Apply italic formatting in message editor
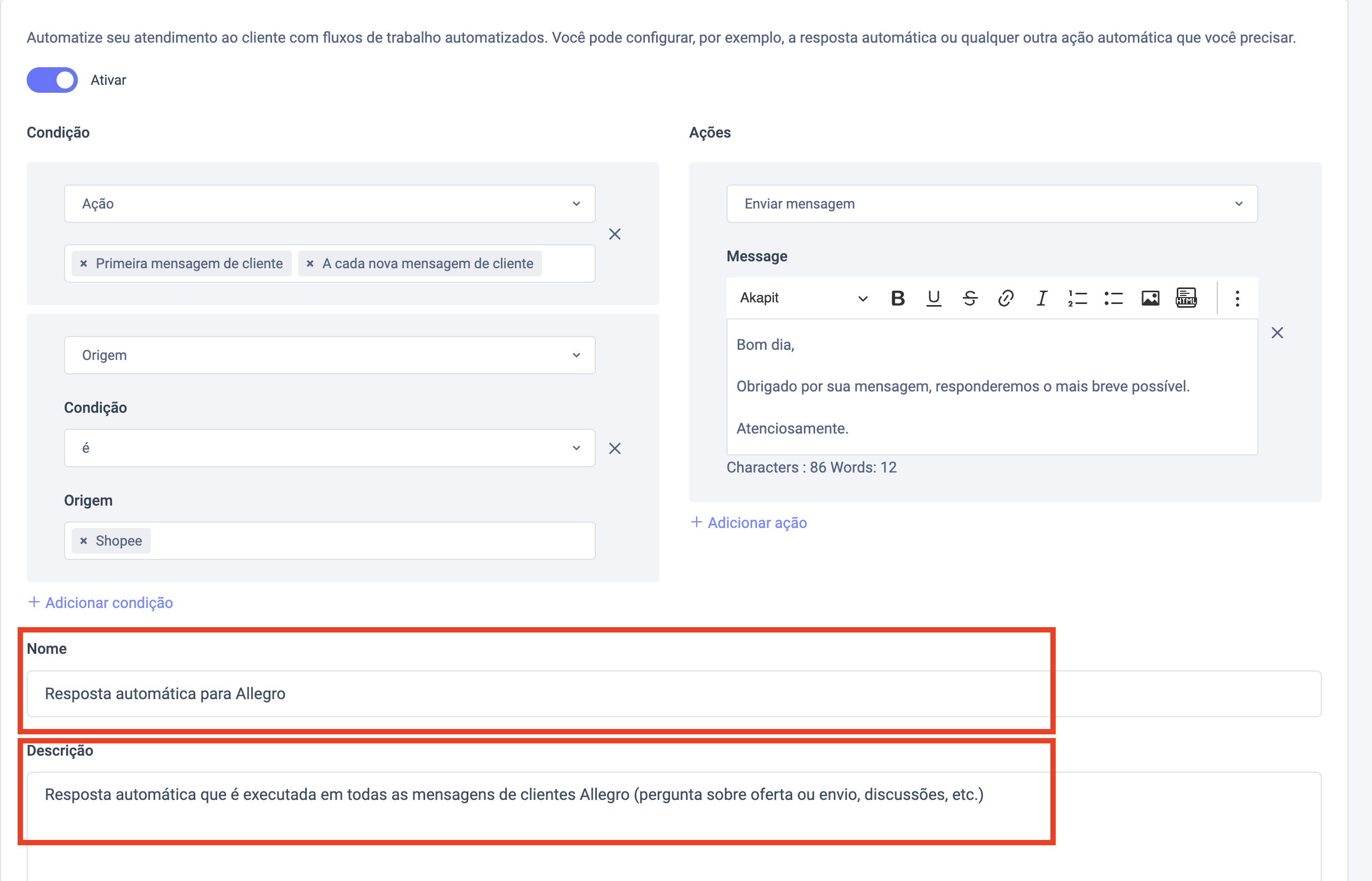1372x881 pixels. (x=1041, y=298)
